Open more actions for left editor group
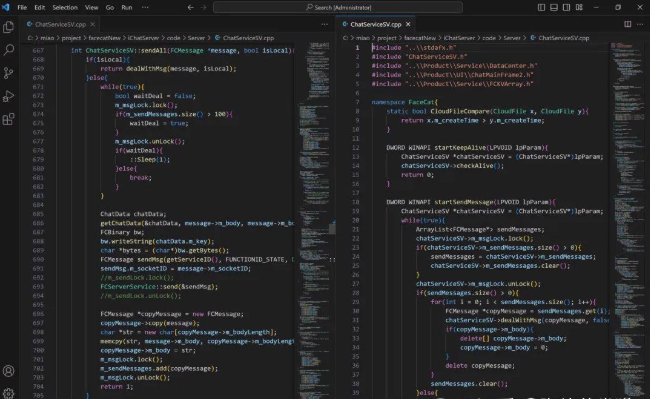The height and width of the screenshot is (399, 650). coord(325,24)
